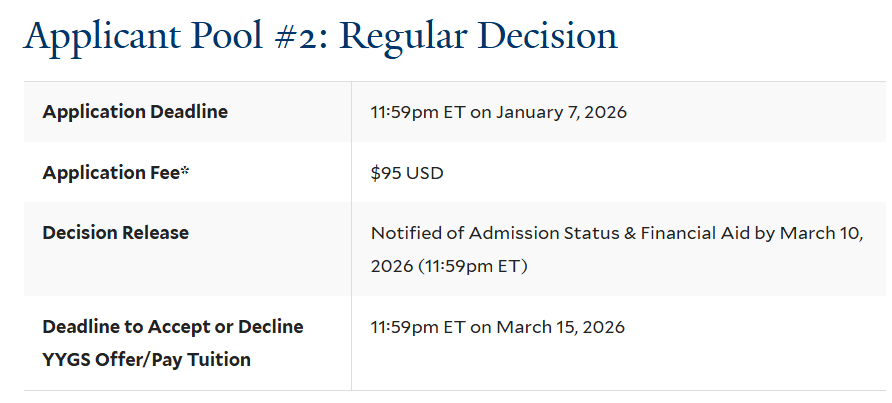Click the March 10 date text

(x=822, y=233)
